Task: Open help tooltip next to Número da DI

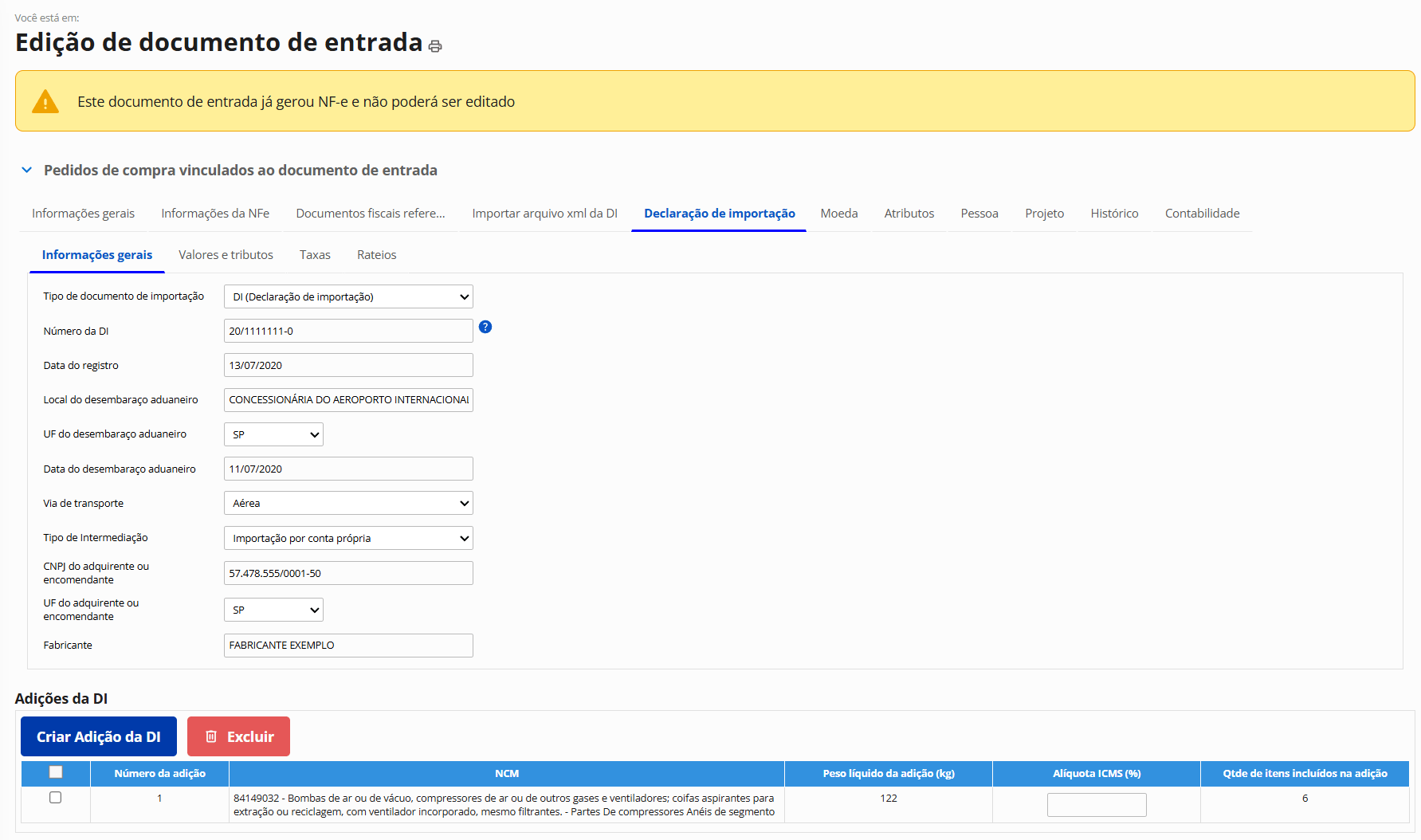Action: tap(485, 327)
